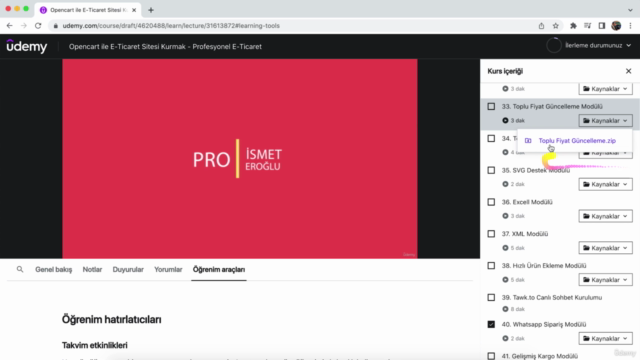Image resolution: width=640 pixels, height=360 pixels.
Task: Expand Kaynaklar for 38. Hızlı Ürün Ekleme
Action: (605, 280)
